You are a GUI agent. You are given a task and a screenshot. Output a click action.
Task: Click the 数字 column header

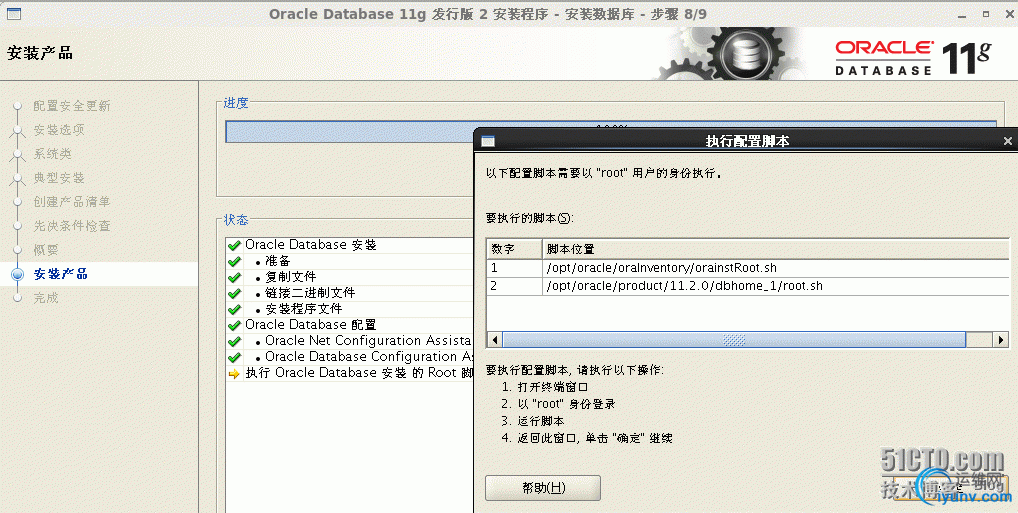coord(515,249)
